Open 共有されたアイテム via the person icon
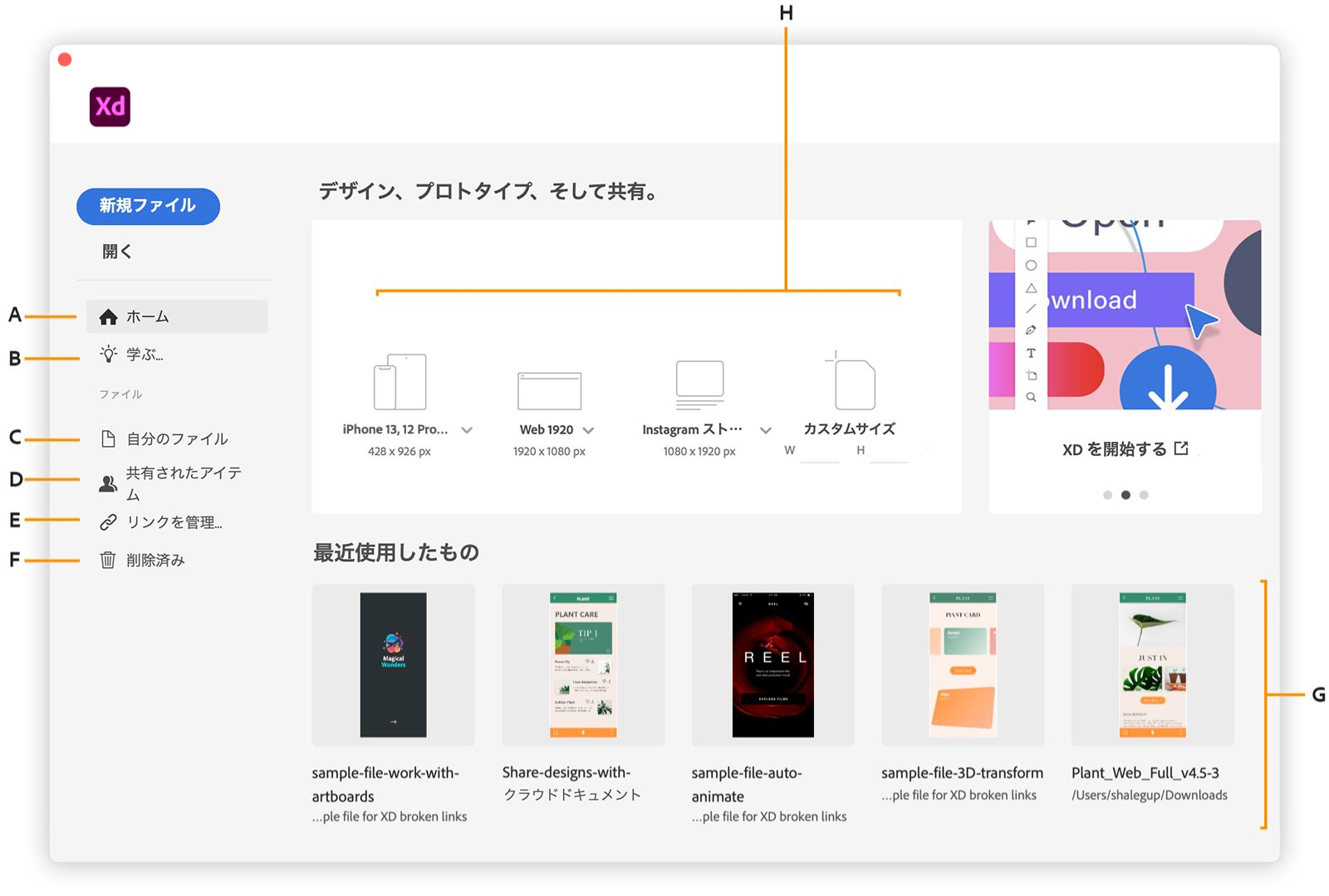The width and height of the screenshot is (1329, 896). point(106,483)
